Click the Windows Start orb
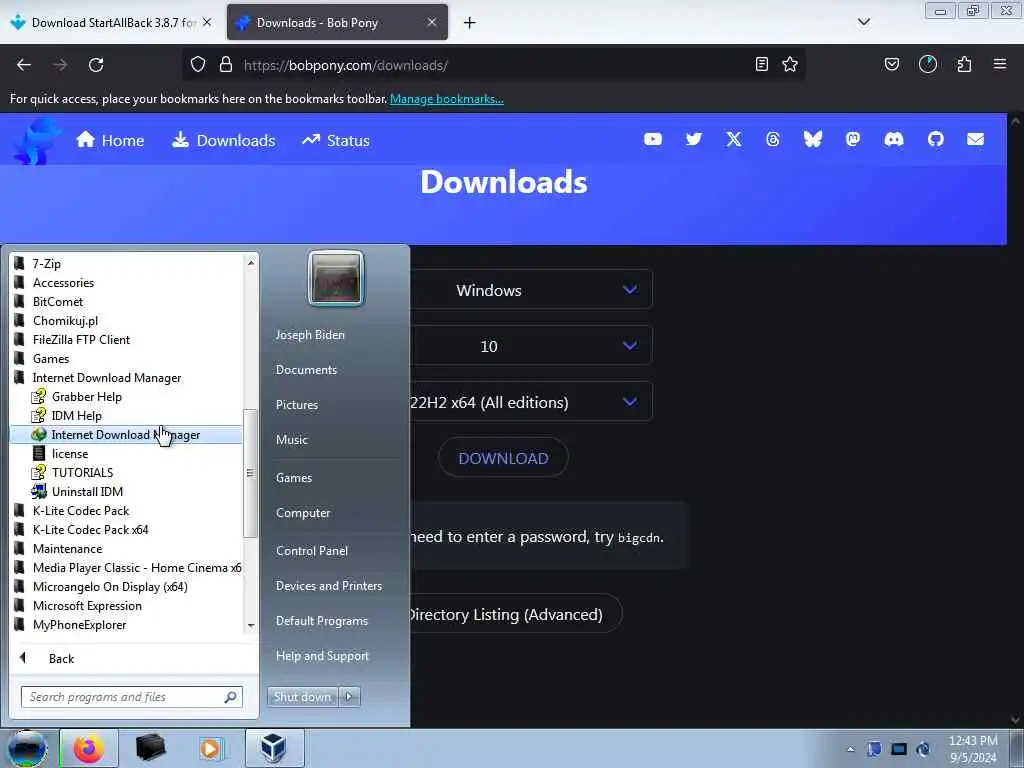The width and height of the screenshot is (1024, 768). (27, 748)
